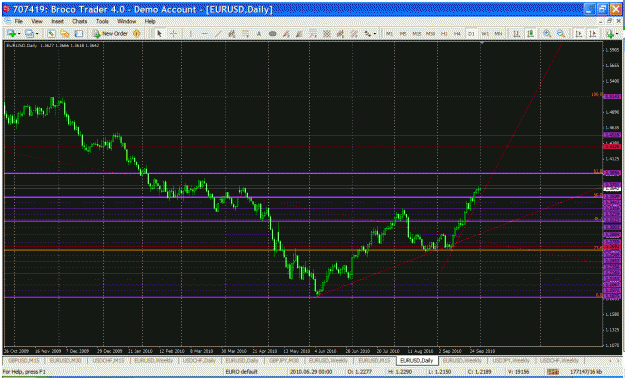
Task: Toggle the Navigator window icon
Action: (65, 34)
